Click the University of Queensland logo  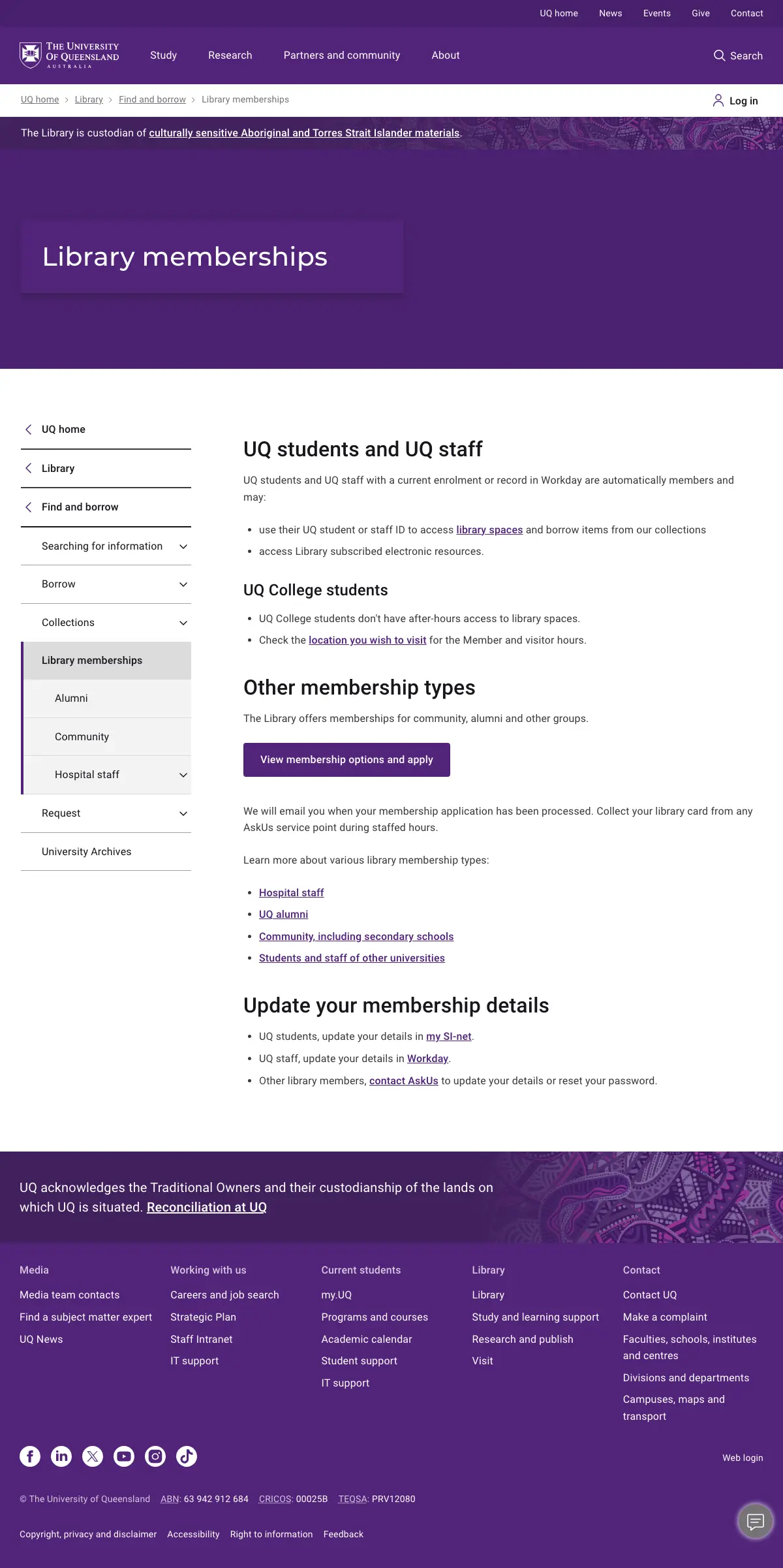coord(69,55)
